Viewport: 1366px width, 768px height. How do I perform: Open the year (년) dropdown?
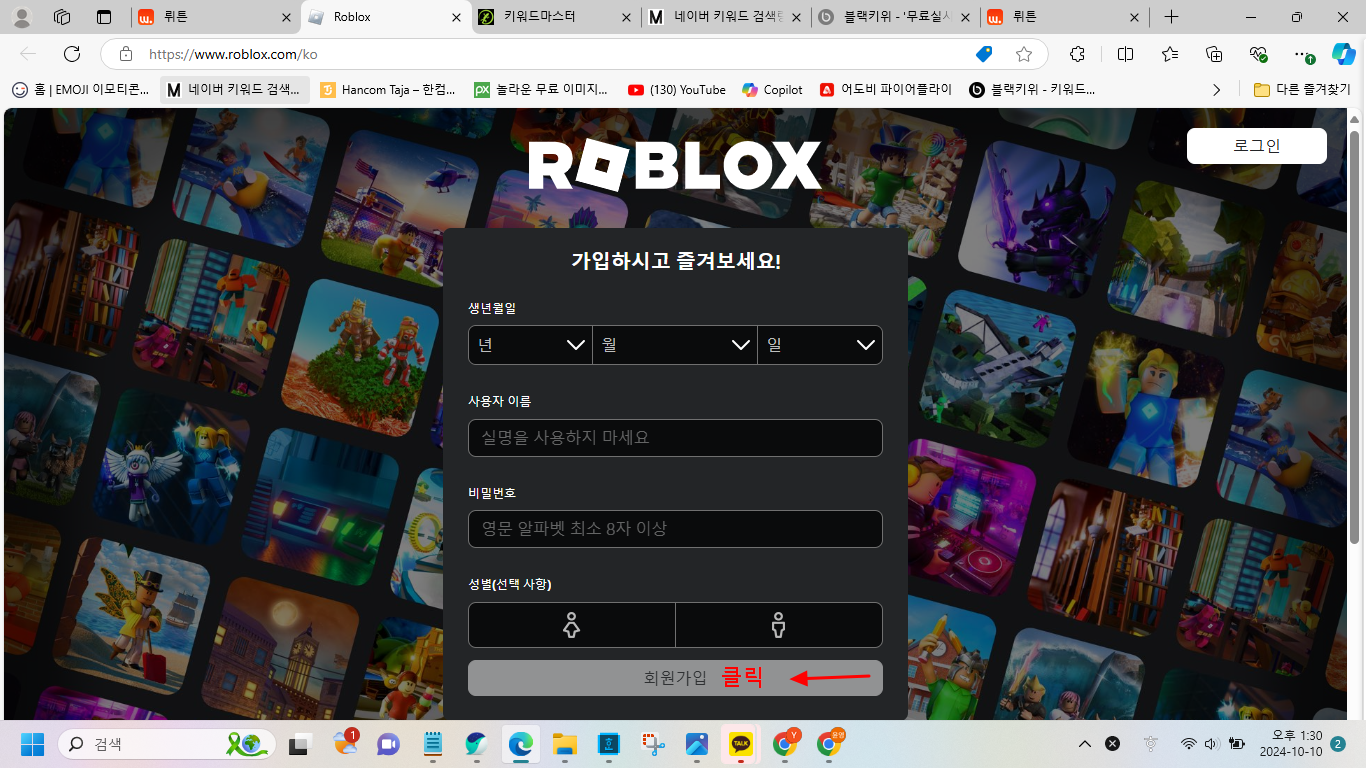point(530,345)
